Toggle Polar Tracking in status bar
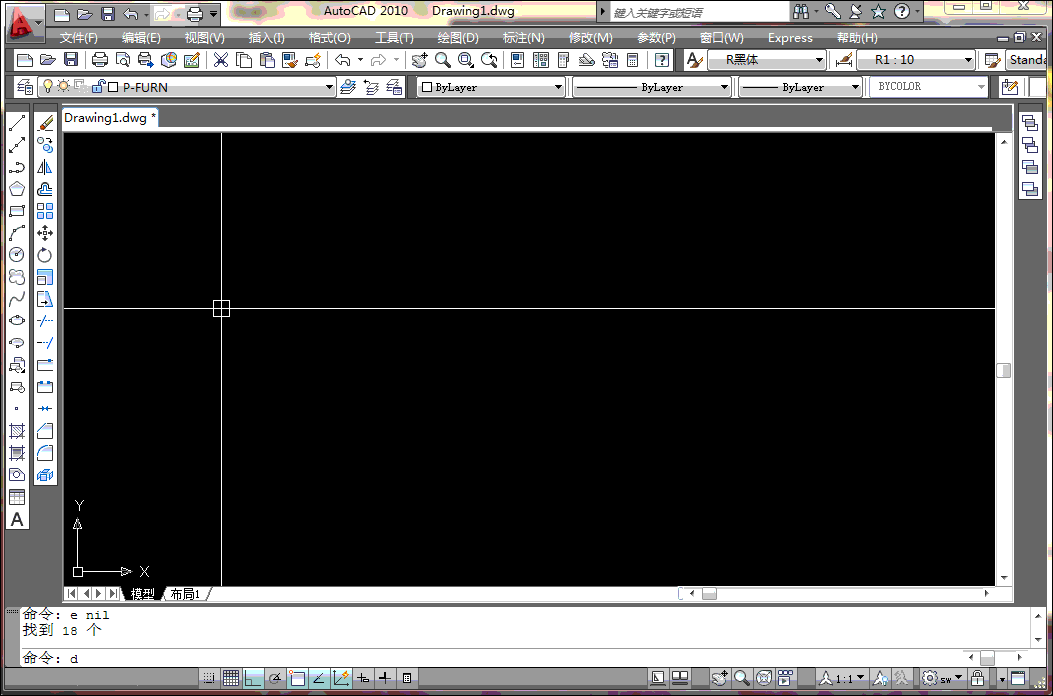Viewport: 1053px width, 696px height. [x=275, y=678]
